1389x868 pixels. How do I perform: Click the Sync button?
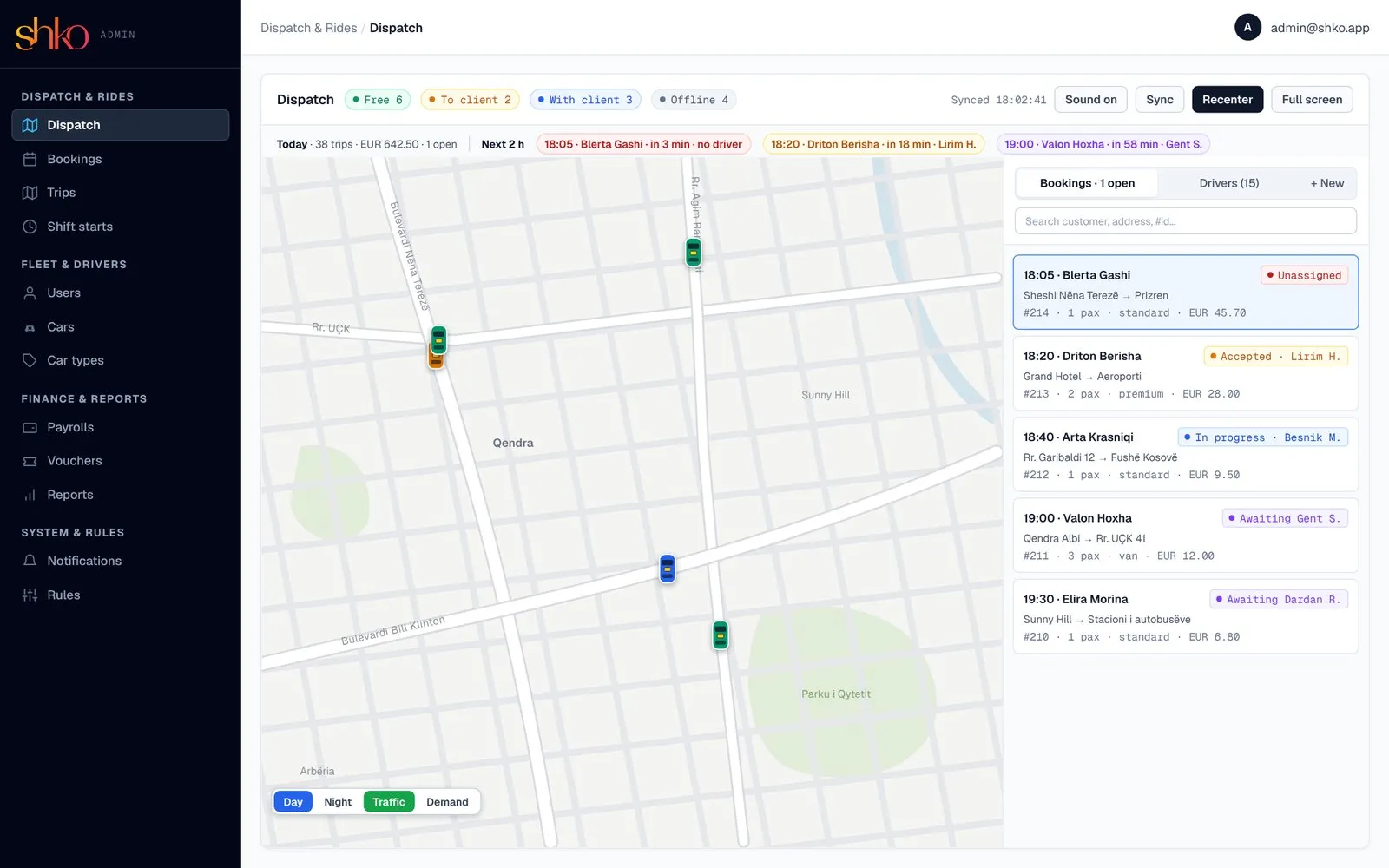pyautogui.click(x=1159, y=100)
